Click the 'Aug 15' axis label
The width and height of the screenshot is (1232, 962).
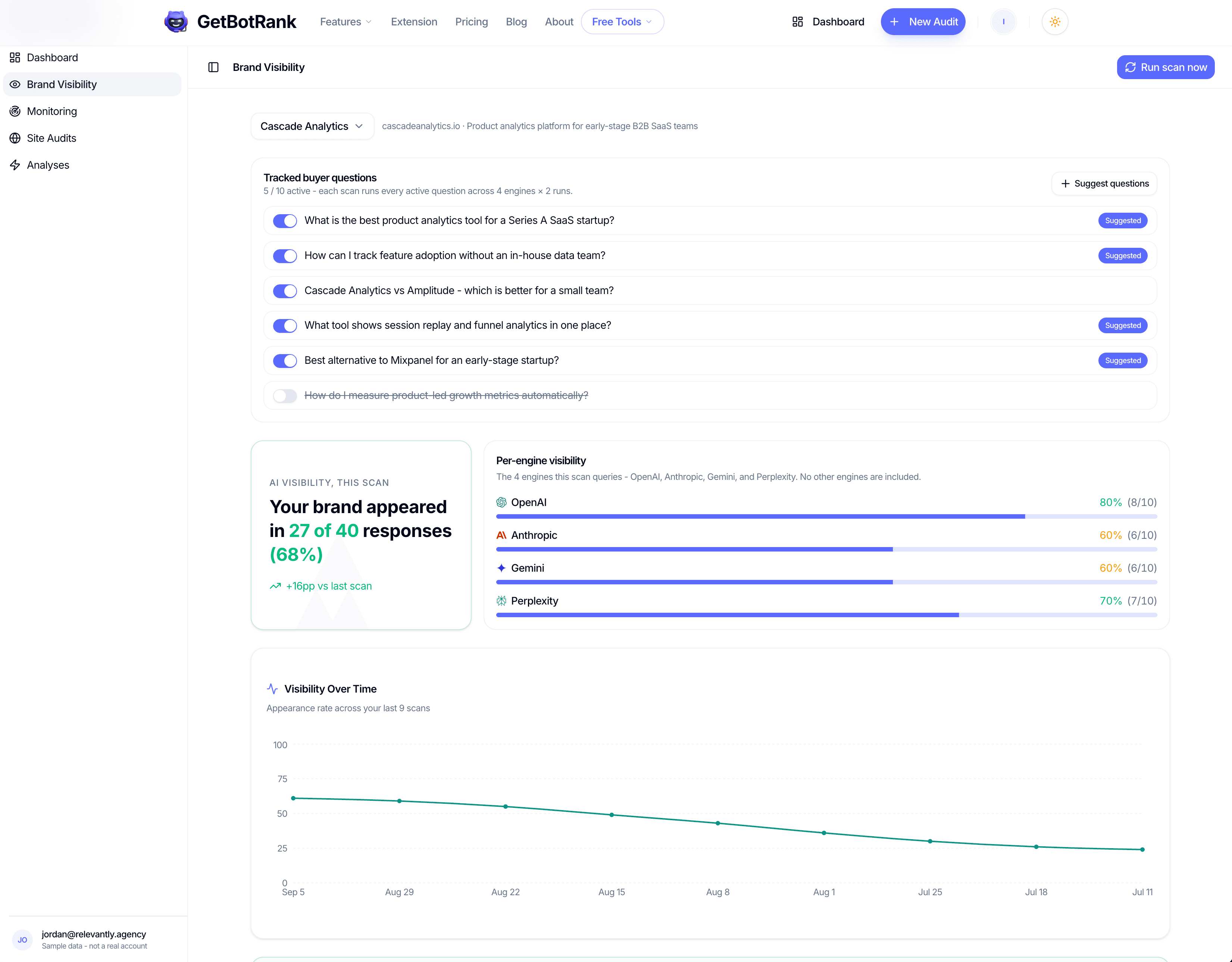pos(612,892)
